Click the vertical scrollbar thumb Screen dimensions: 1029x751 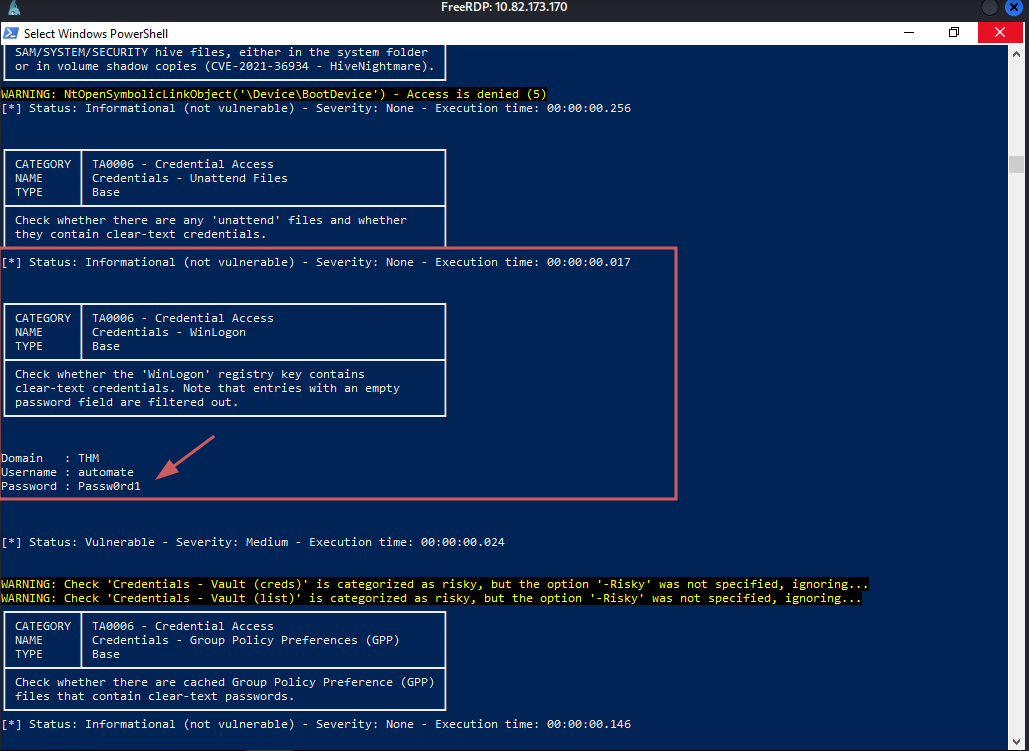[1016, 164]
